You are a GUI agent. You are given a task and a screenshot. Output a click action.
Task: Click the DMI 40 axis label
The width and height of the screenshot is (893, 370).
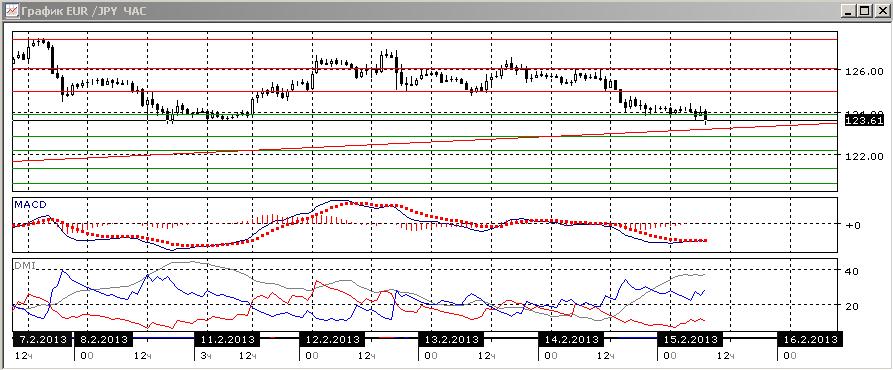point(852,271)
